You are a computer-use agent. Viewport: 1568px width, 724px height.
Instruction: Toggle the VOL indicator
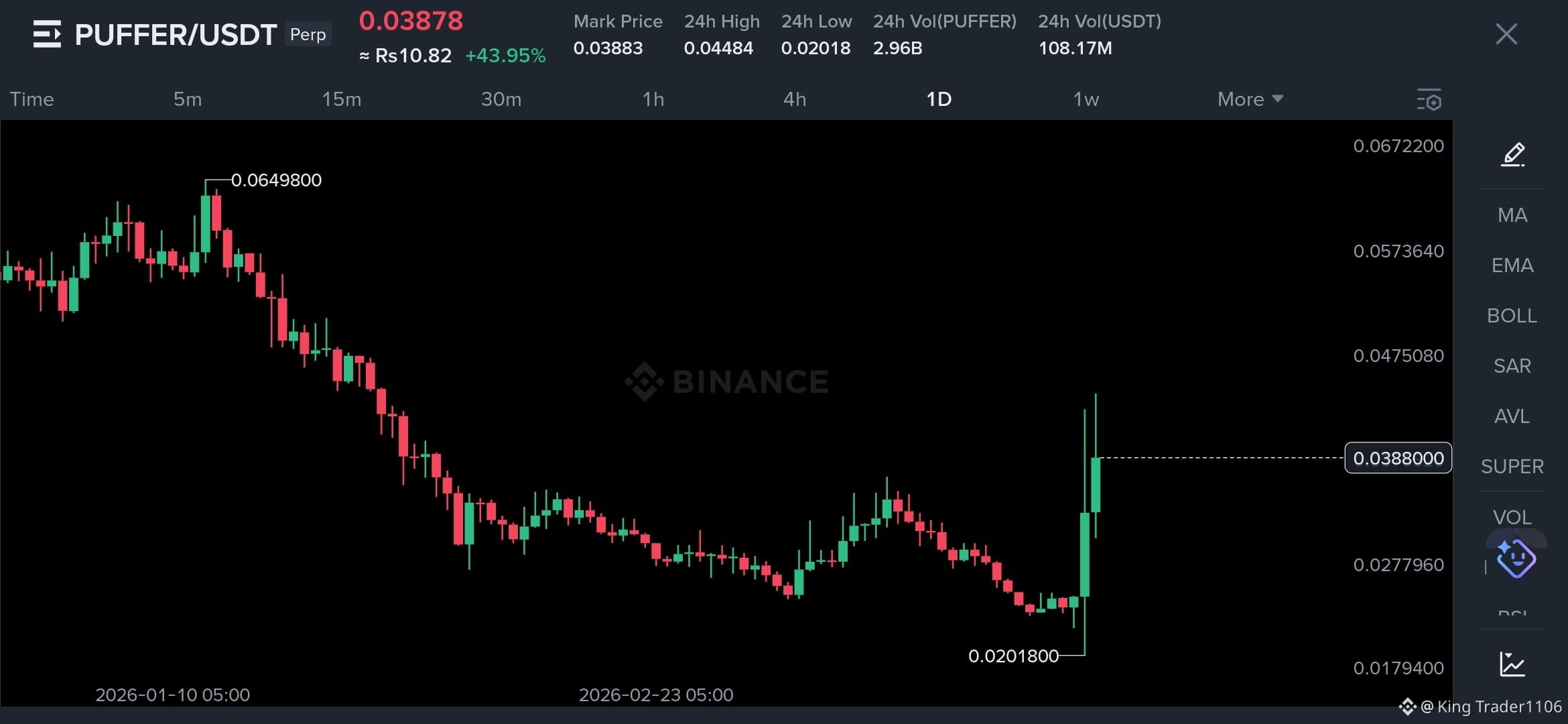(1512, 518)
